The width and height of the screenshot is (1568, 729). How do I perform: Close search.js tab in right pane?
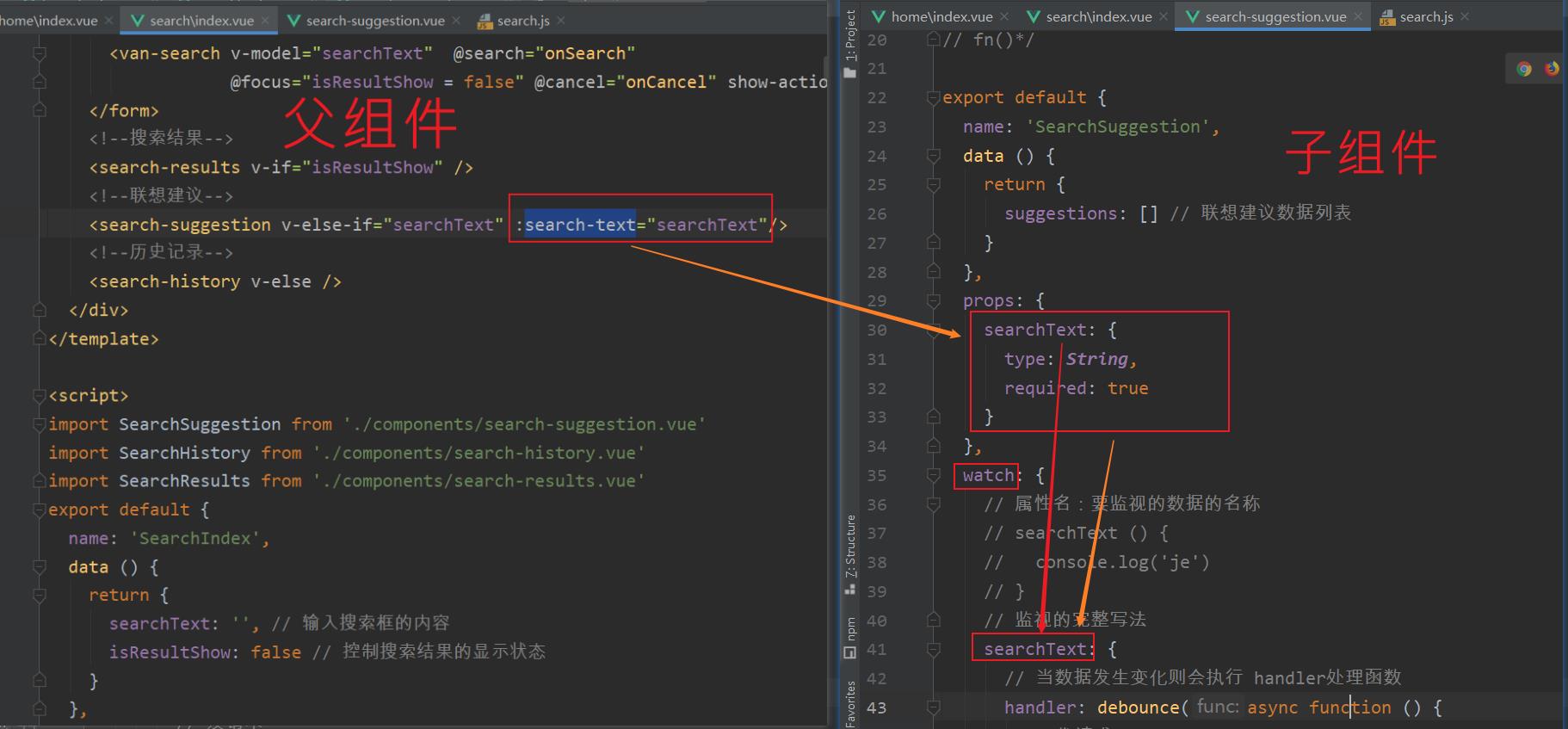(x=1465, y=16)
